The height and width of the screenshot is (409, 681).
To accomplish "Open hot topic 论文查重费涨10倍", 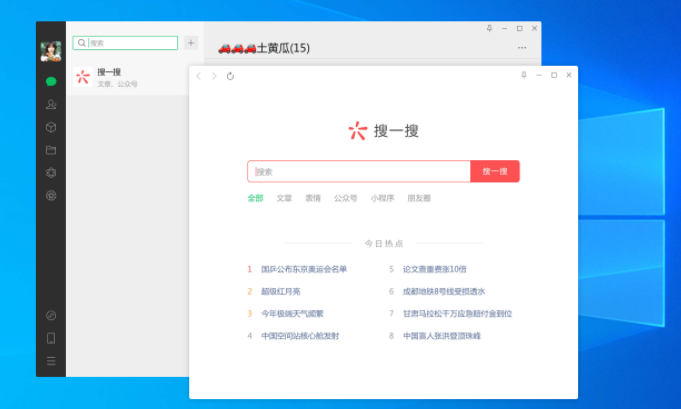I will [x=434, y=269].
